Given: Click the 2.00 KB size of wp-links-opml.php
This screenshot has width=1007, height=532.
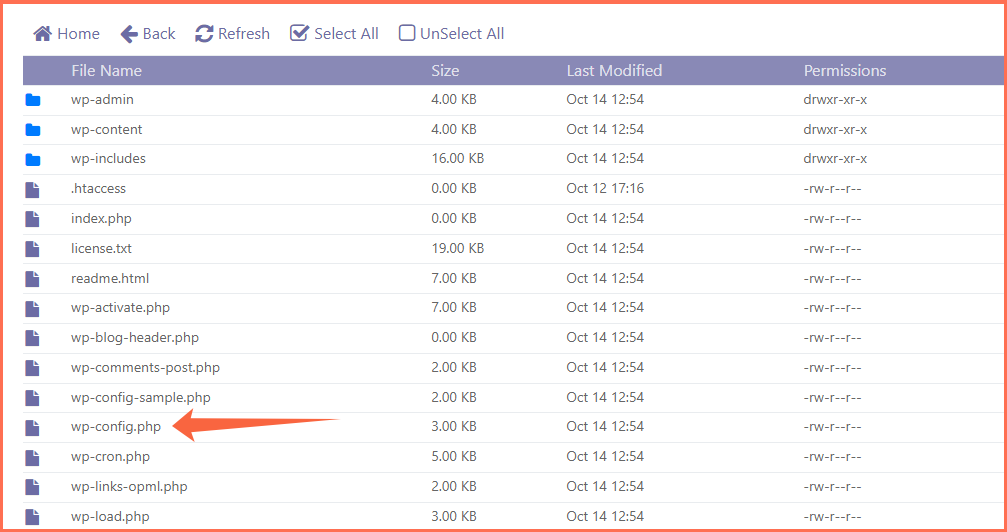Looking at the screenshot, I should coord(454,486).
